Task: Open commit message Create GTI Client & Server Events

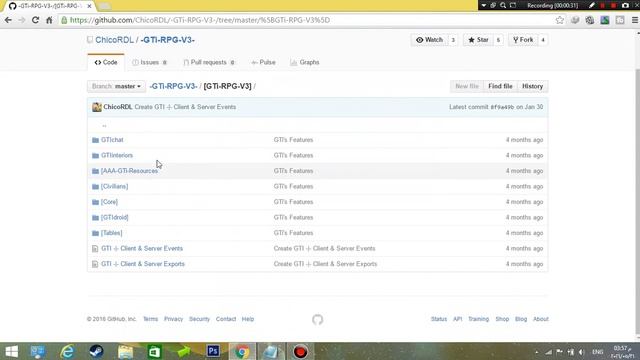Action: point(185,107)
